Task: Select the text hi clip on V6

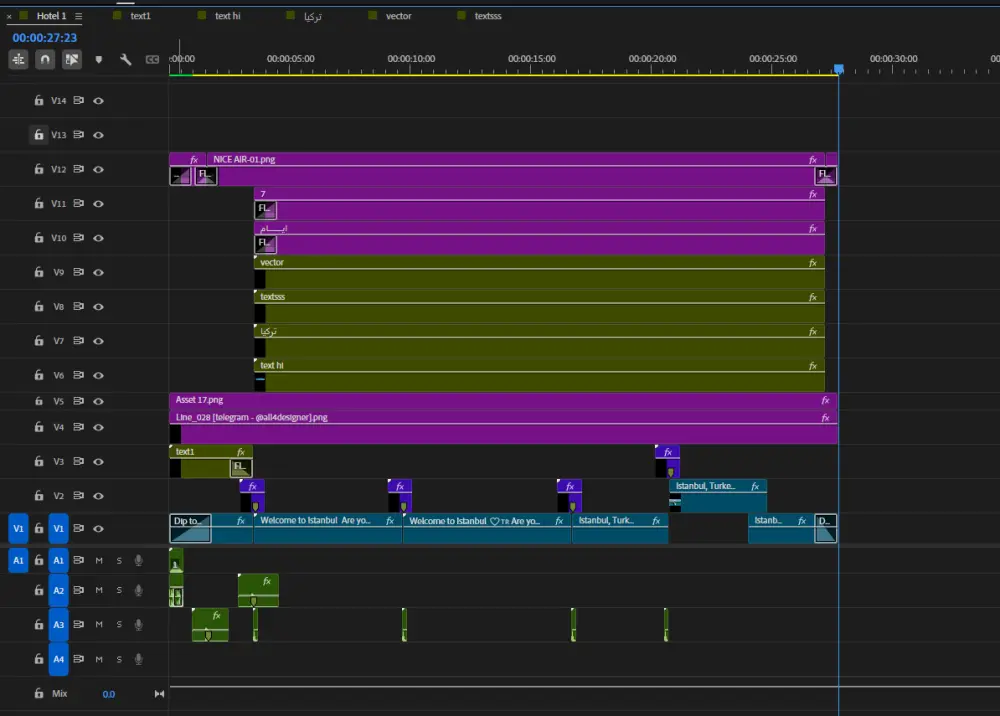Action: click(x=539, y=376)
